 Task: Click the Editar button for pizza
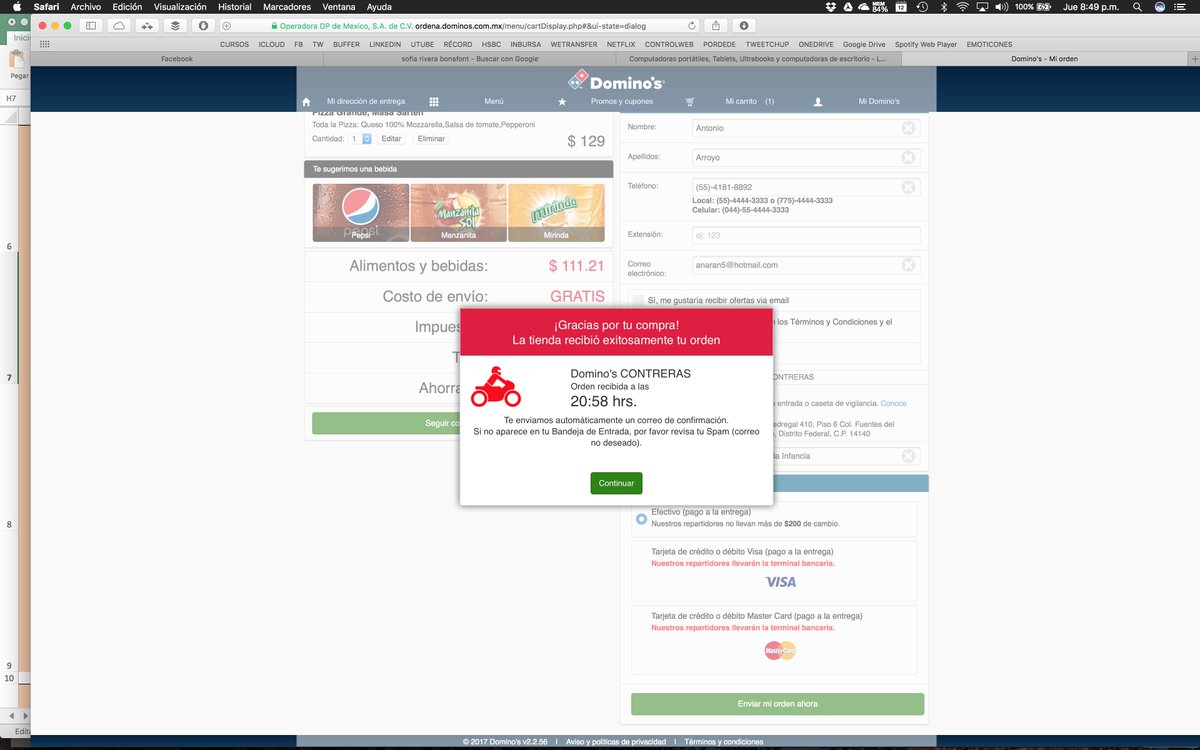coord(391,139)
